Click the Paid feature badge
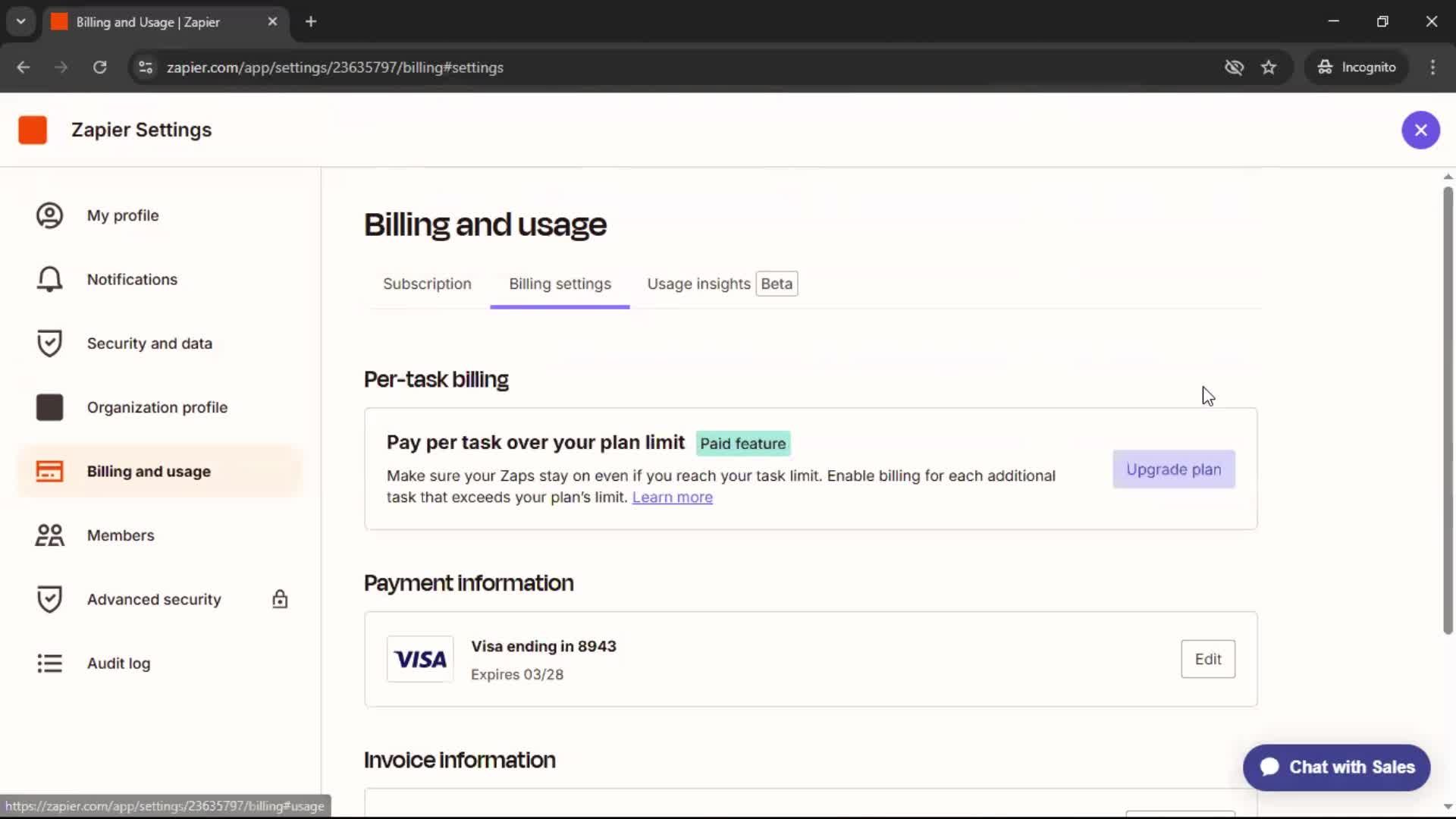This screenshot has height=819, width=1456. tap(743, 444)
